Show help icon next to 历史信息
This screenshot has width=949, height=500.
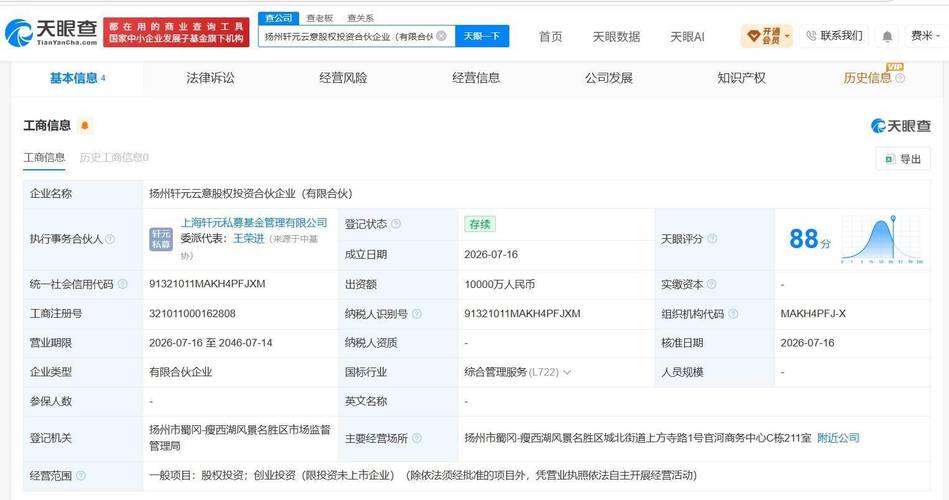[900, 78]
